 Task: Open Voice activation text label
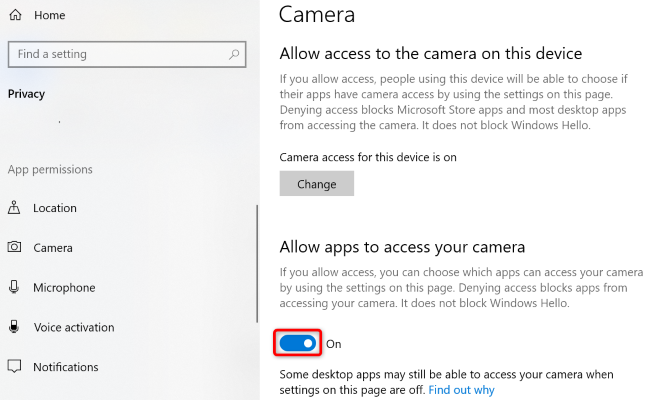point(74,327)
